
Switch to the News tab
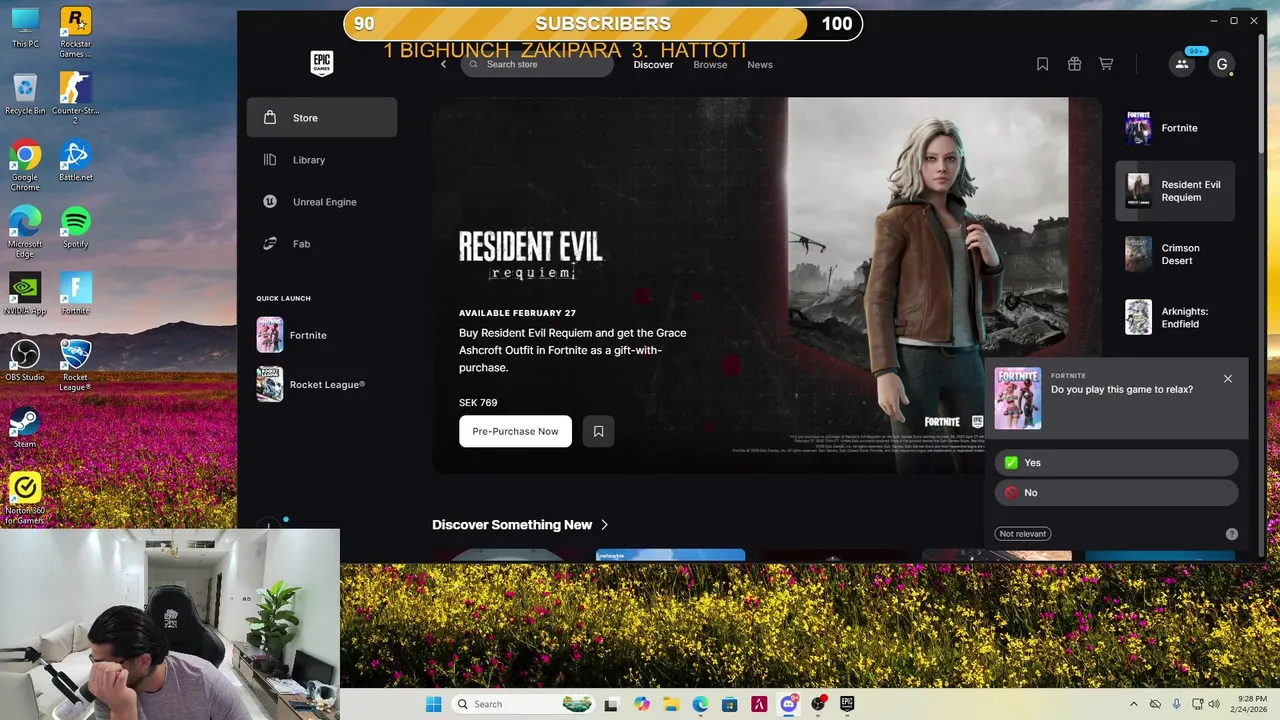(760, 64)
